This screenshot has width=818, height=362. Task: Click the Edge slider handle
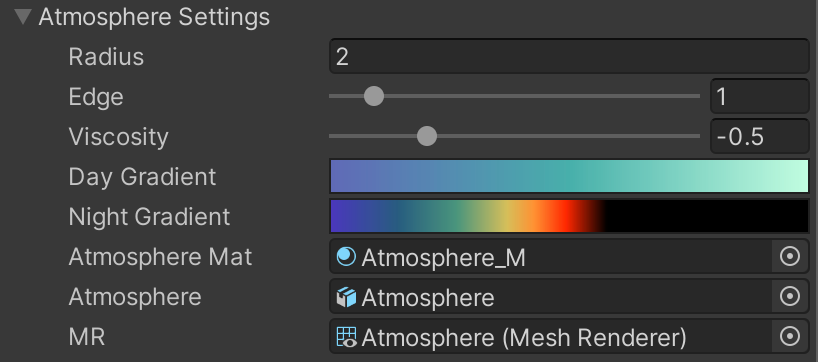click(x=374, y=96)
